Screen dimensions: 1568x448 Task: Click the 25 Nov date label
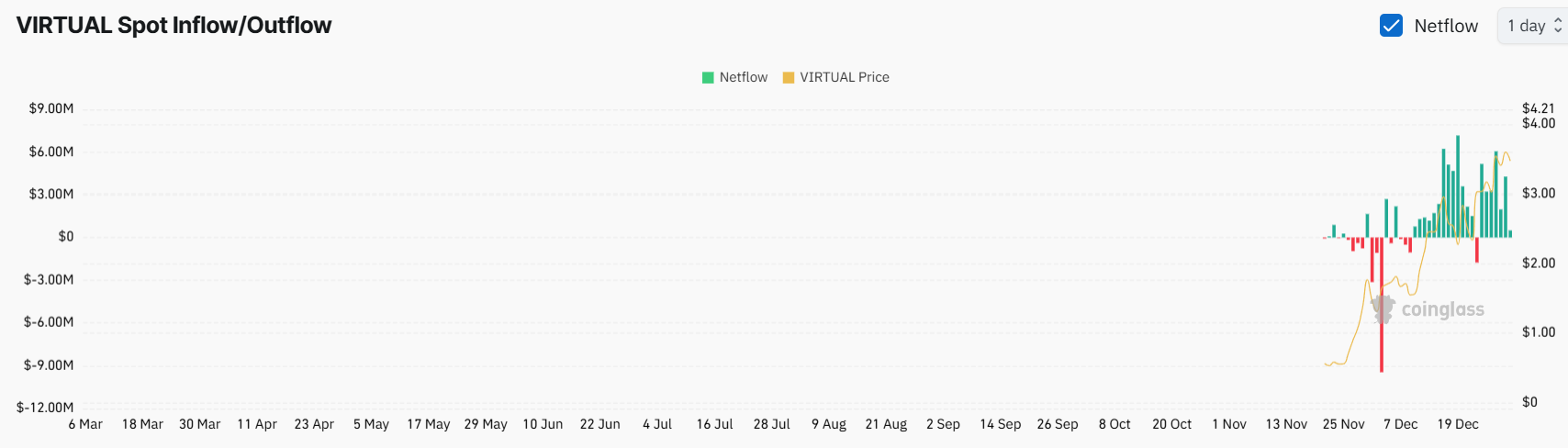coord(1343,424)
